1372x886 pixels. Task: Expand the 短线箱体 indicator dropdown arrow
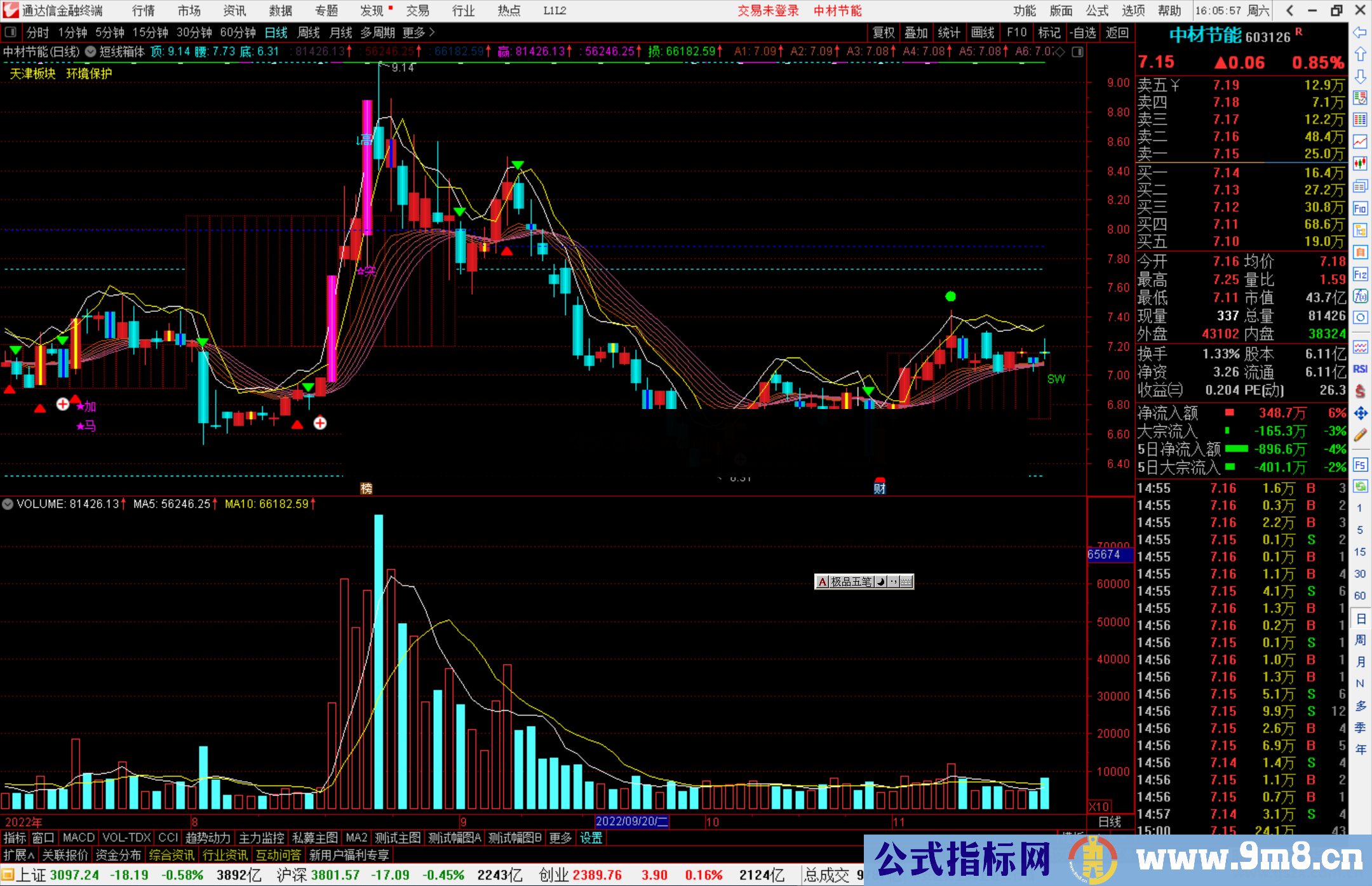pos(91,52)
